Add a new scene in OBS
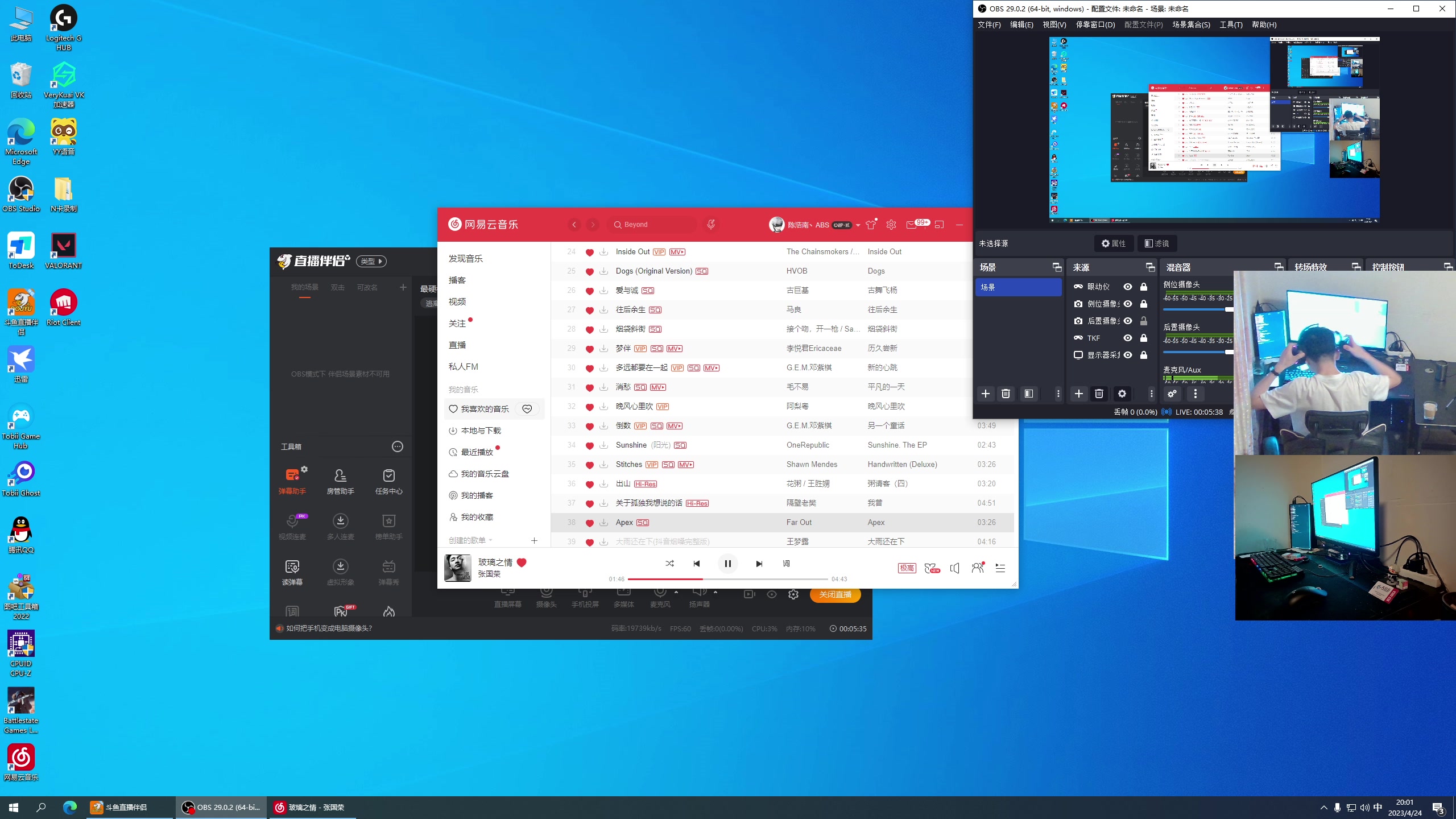Screen dimensions: 1456x819 [986, 394]
